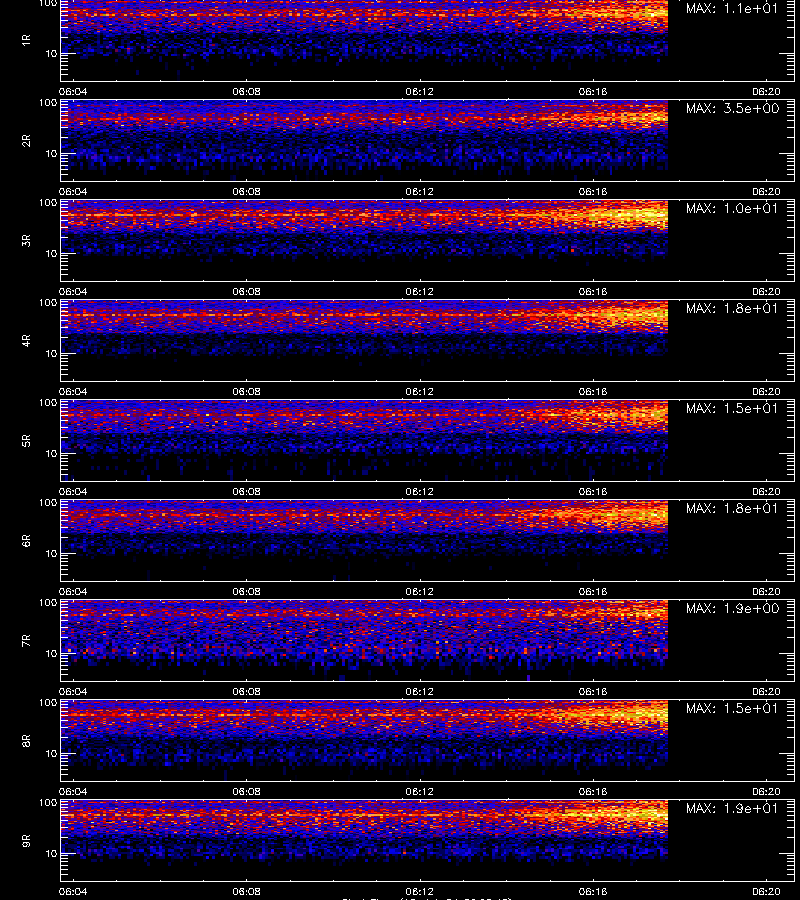Click the 06:08 time label under panel 4R
The image size is (800, 900).
tap(246, 391)
